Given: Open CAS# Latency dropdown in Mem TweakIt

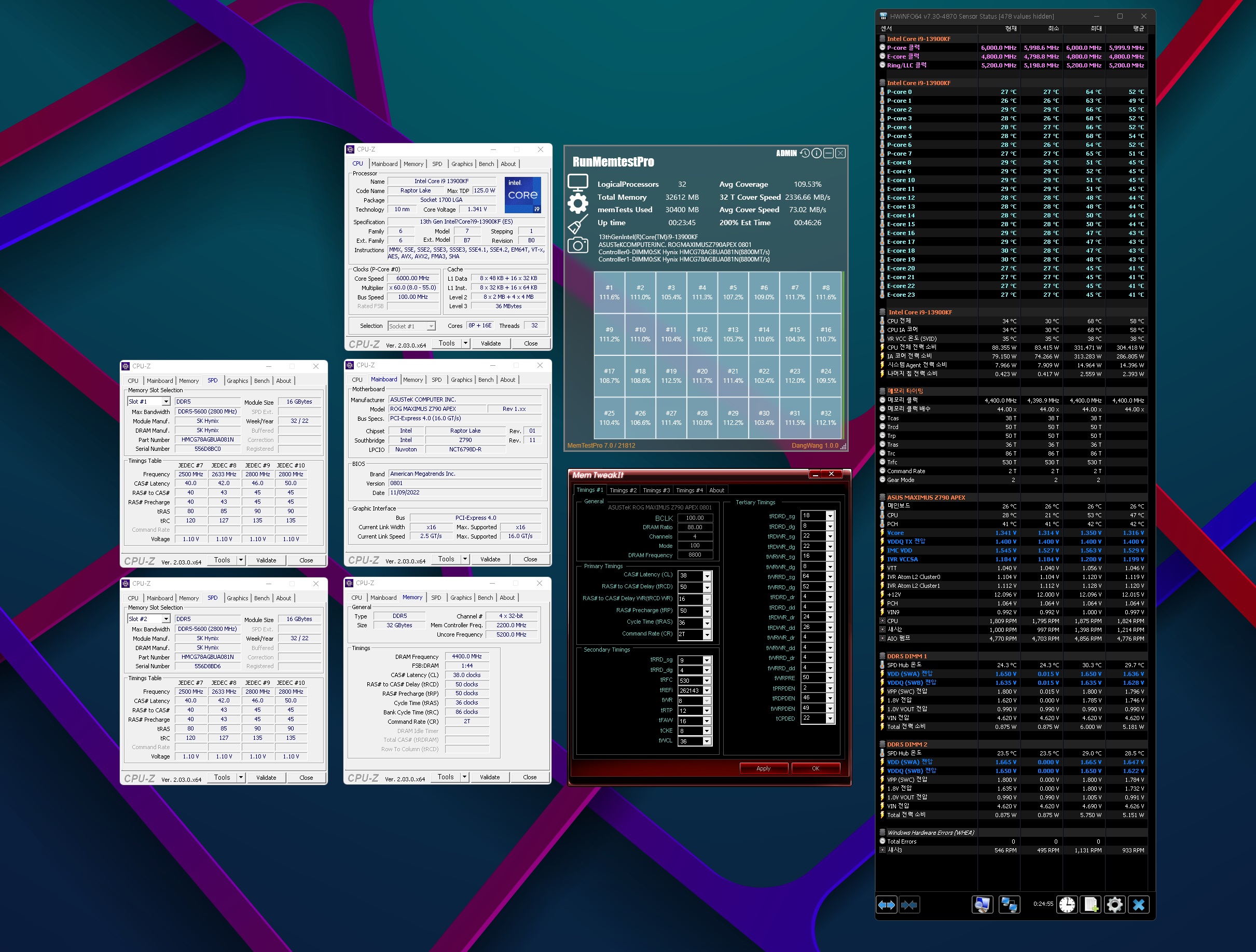Looking at the screenshot, I should tap(707, 576).
